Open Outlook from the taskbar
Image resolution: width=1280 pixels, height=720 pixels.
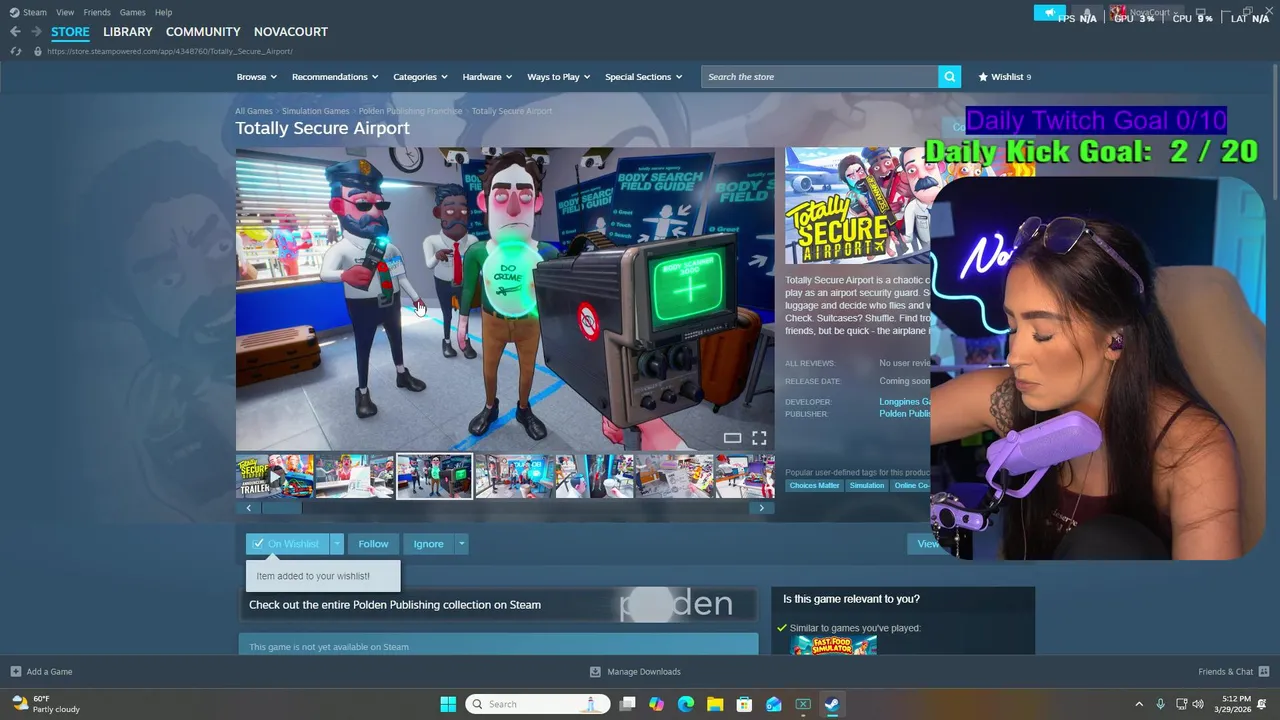click(773, 704)
